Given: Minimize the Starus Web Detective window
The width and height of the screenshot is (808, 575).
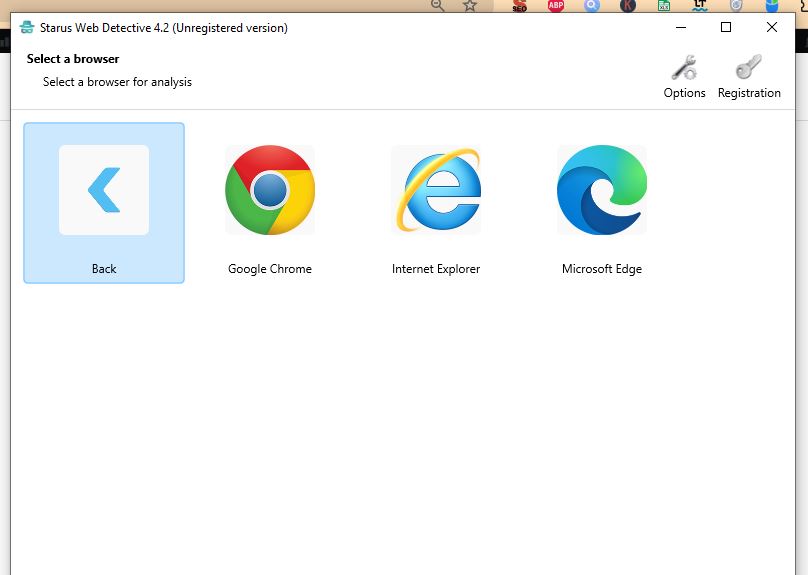Looking at the screenshot, I should point(681,27).
